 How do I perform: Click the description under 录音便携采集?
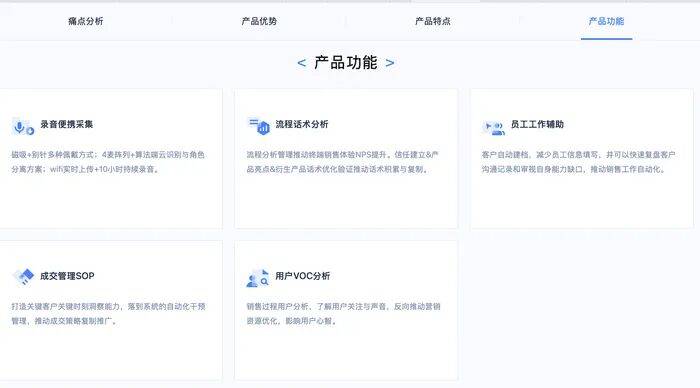[x=108, y=162]
